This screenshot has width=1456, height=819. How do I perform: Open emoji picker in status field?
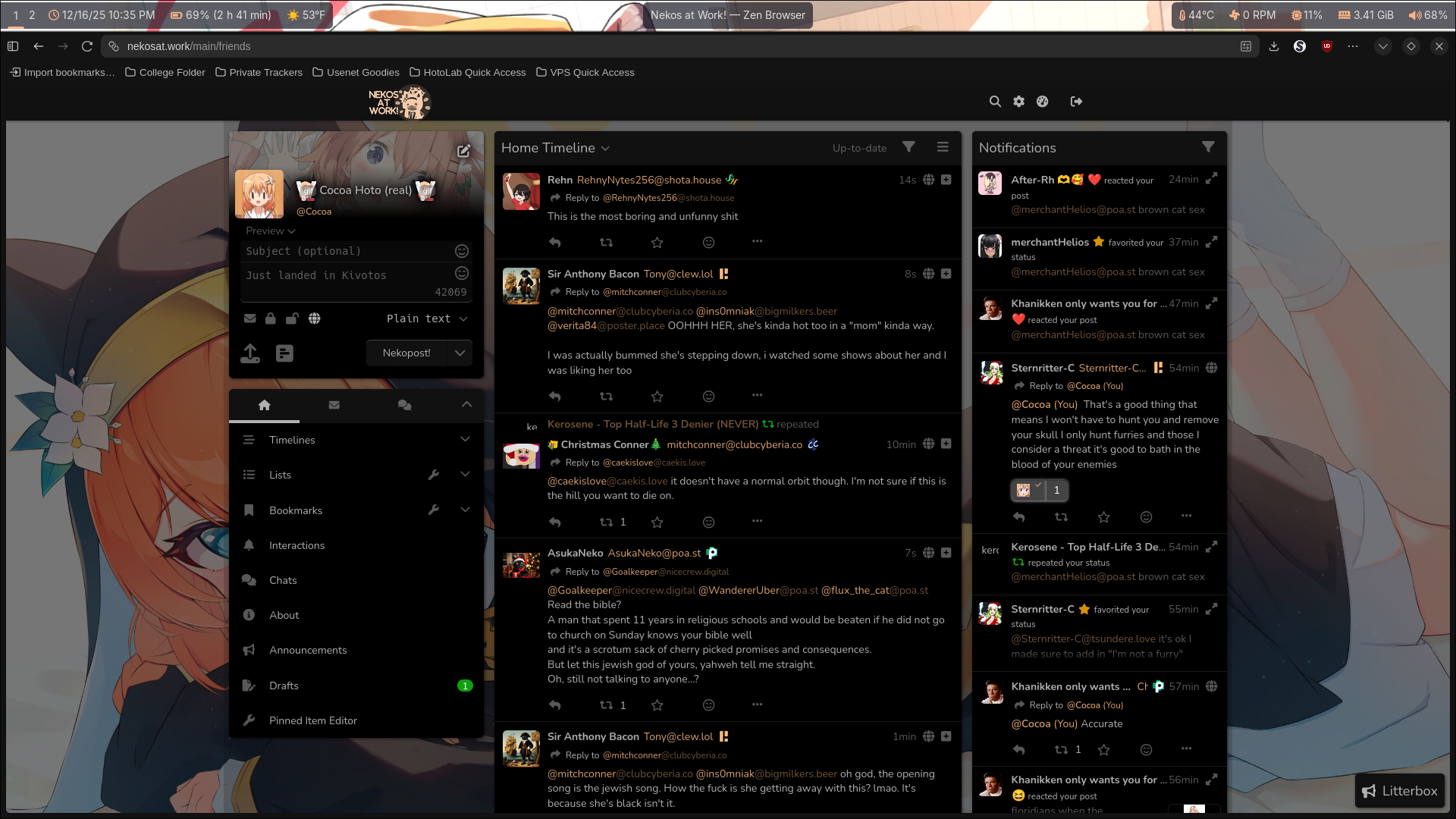tap(461, 273)
